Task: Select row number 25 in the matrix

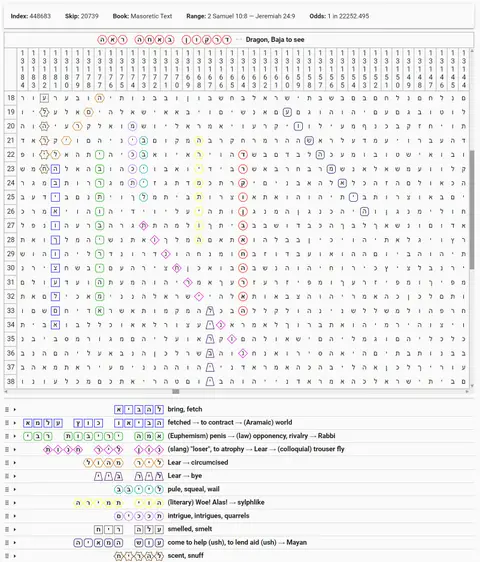Action: click(11, 197)
